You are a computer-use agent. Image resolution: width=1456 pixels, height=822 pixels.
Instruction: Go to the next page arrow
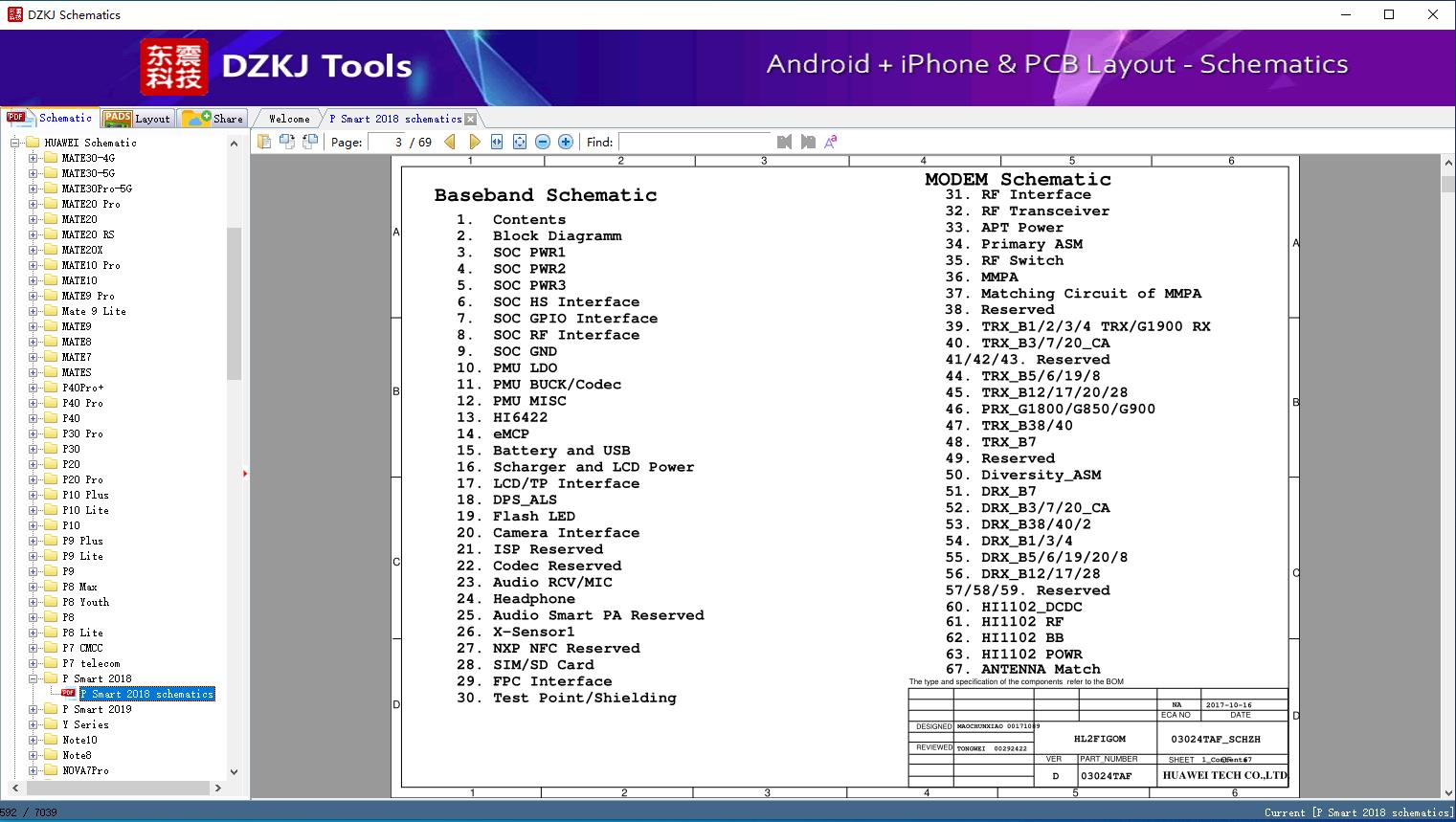475,142
